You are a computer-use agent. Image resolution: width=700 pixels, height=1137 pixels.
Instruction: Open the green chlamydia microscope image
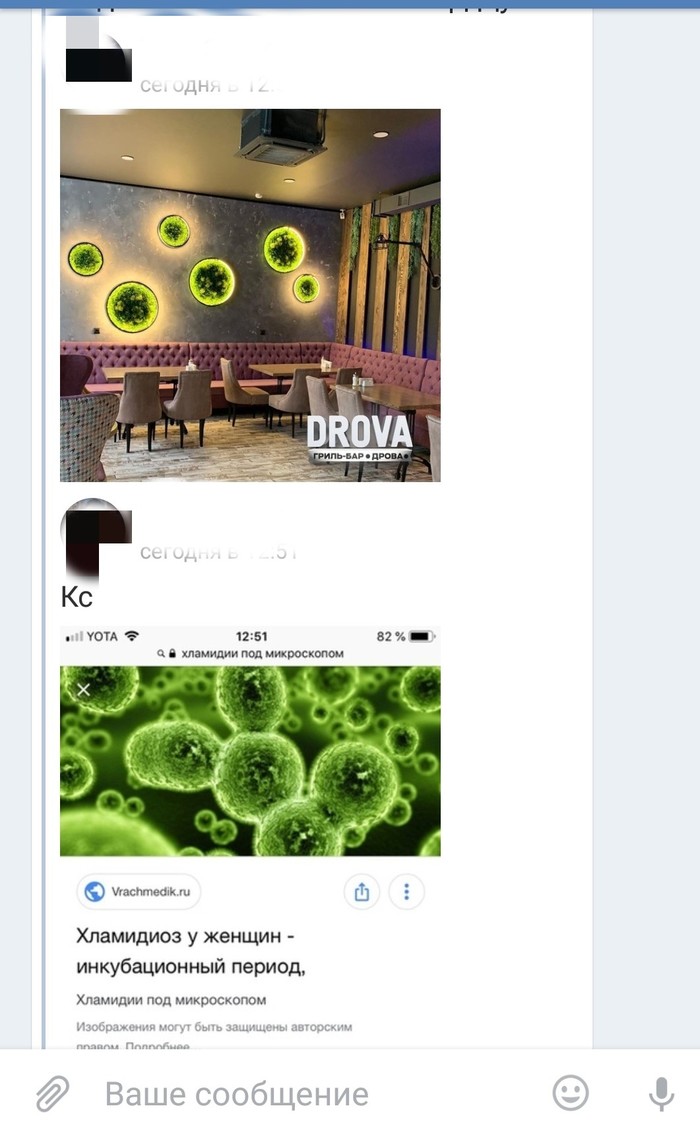coord(250,761)
